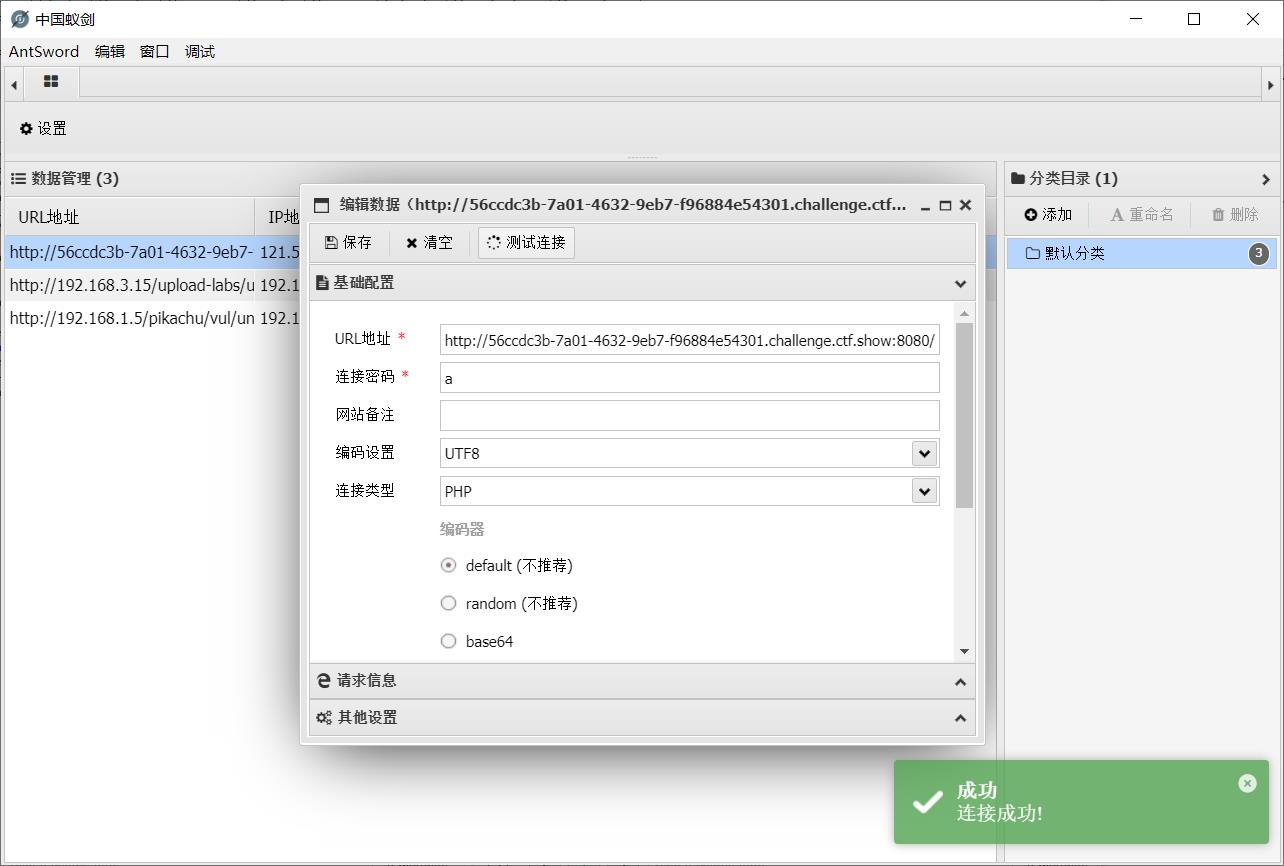The width and height of the screenshot is (1284, 866).
Task: Select the base64 encoder radio button
Action: [x=448, y=641]
